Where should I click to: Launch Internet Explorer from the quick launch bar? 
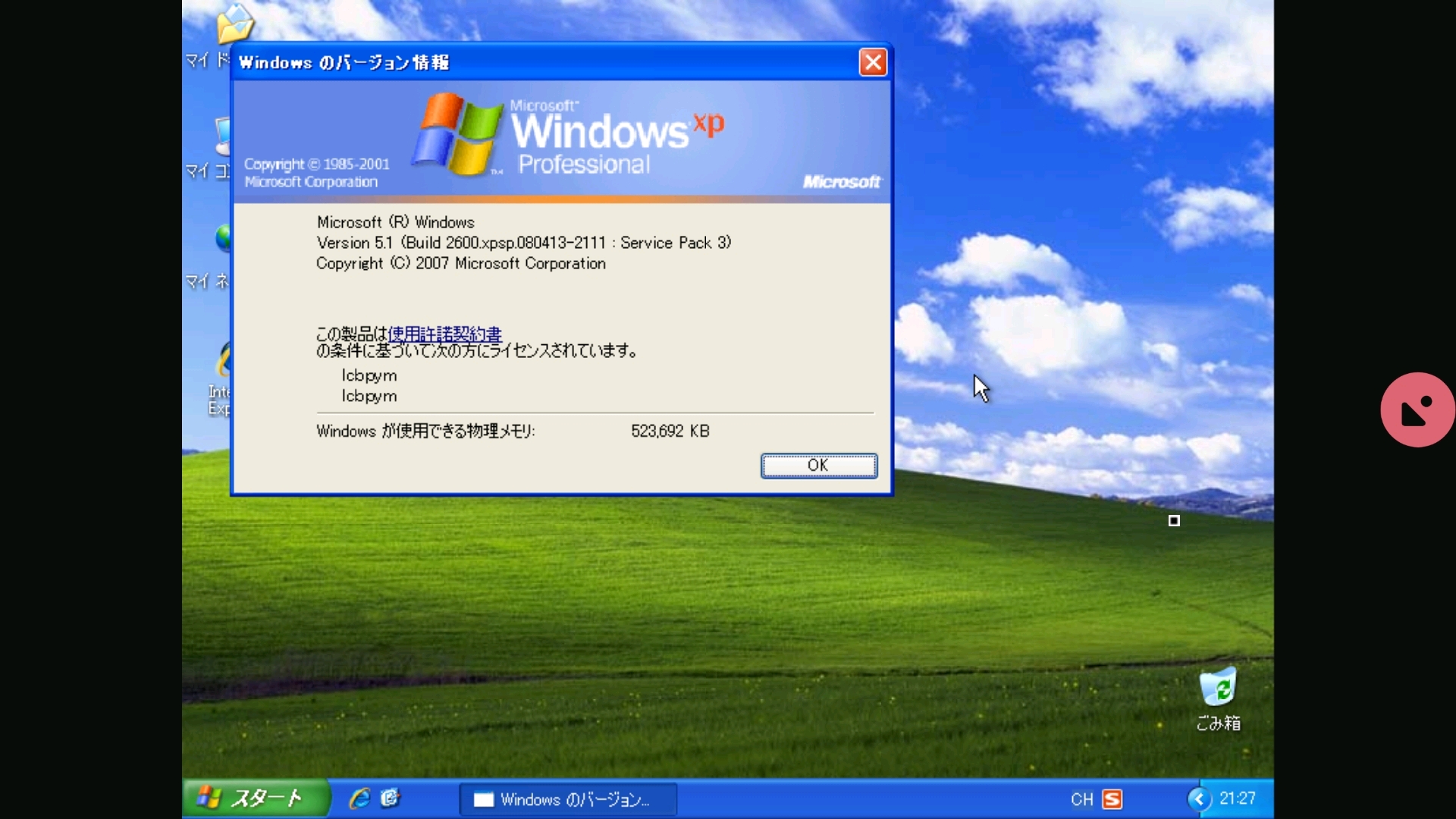point(359,799)
